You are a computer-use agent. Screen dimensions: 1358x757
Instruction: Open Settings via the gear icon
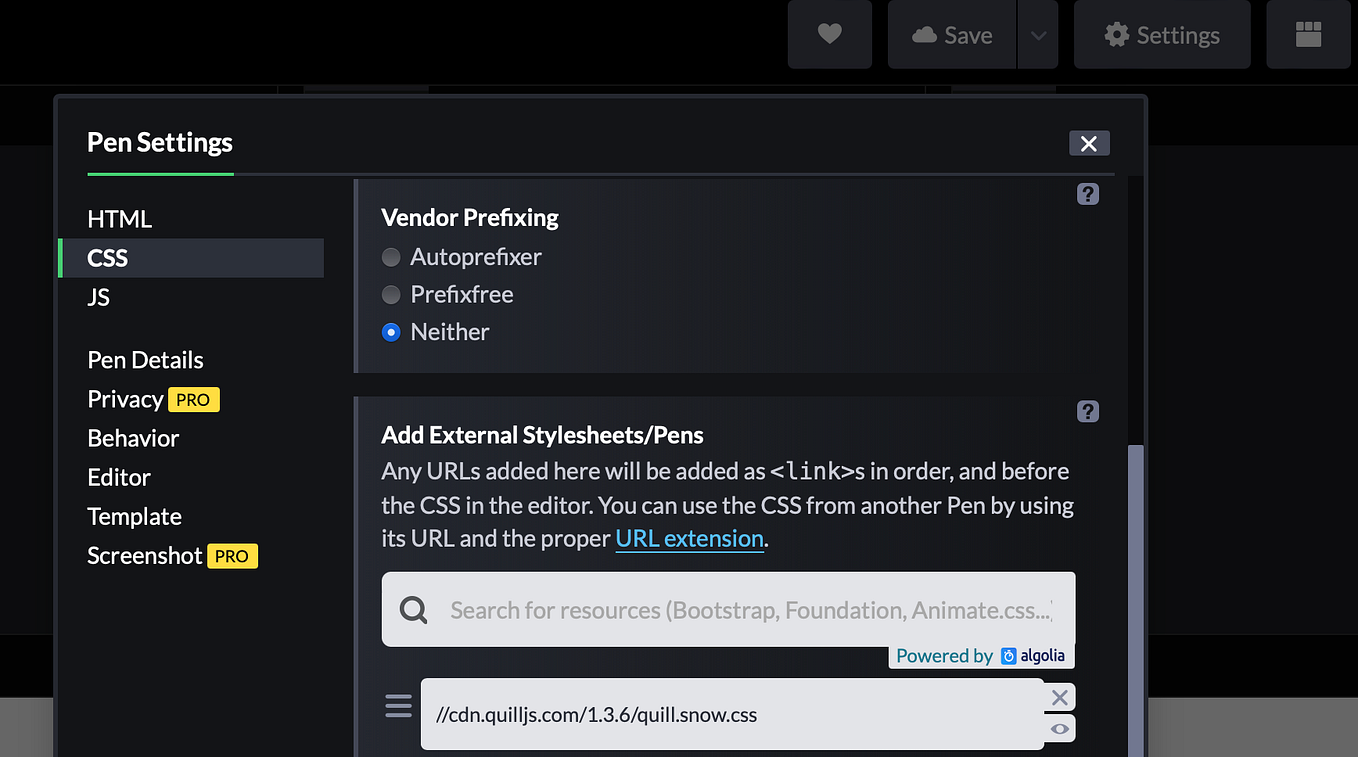tap(1160, 34)
